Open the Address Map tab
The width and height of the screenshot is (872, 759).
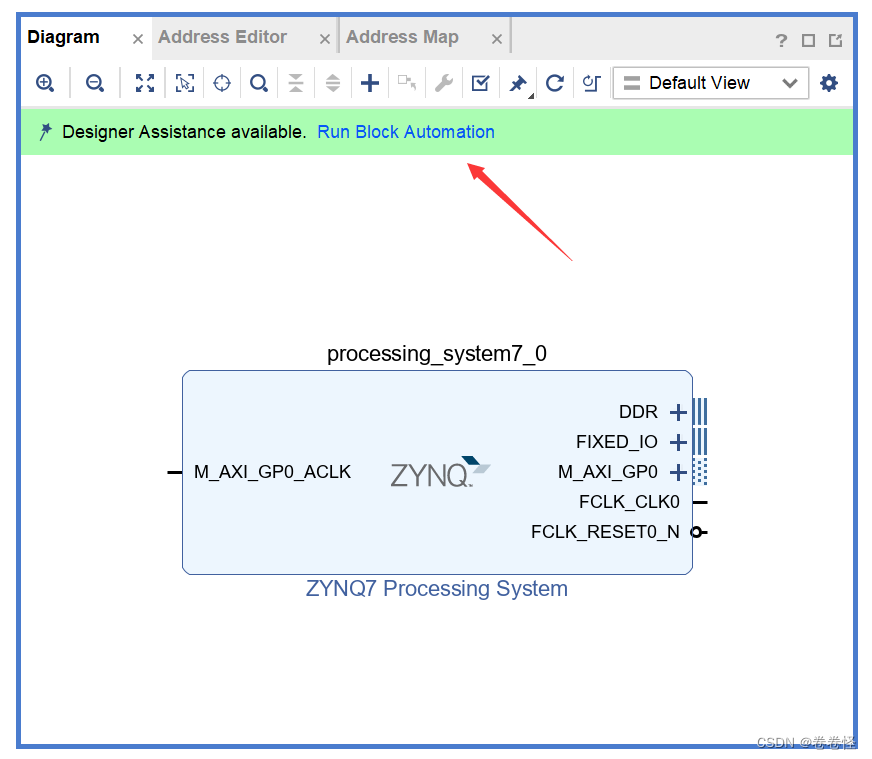click(x=404, y=36)
